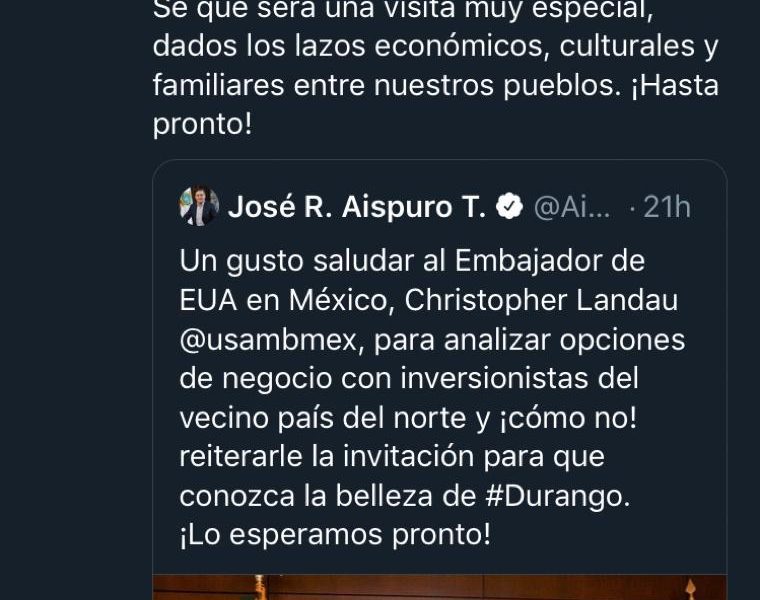Open the #Durango hashtag
Viewport: 760px width, 600px height.
pyautogui.click(x=557, y=496)
